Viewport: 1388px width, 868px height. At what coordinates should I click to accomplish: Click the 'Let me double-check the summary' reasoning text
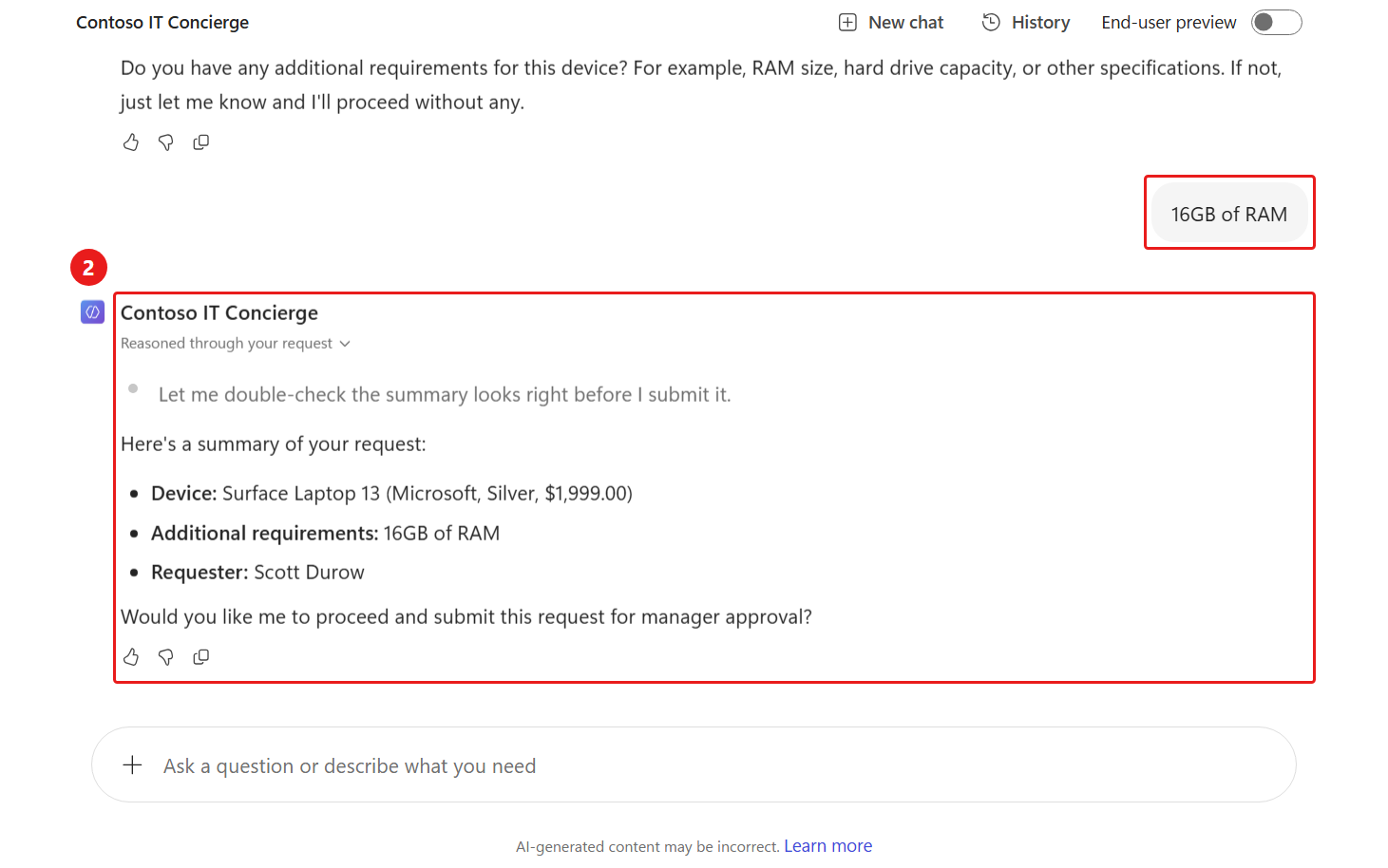point(445,395)
